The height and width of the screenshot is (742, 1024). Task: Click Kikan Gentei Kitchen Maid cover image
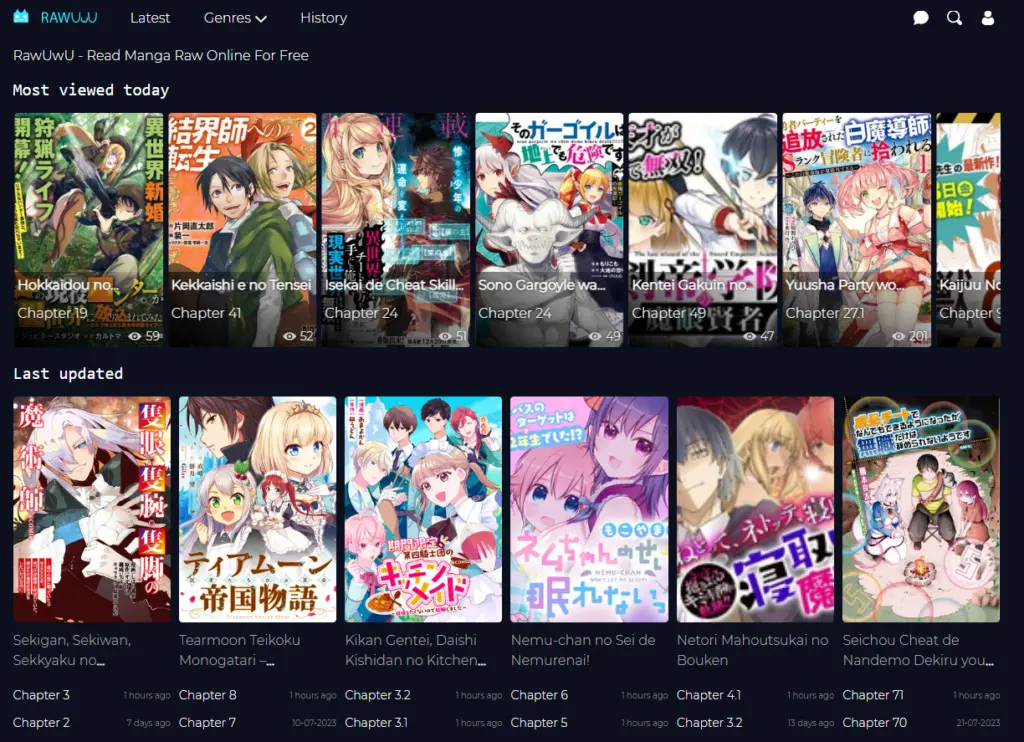423,509
